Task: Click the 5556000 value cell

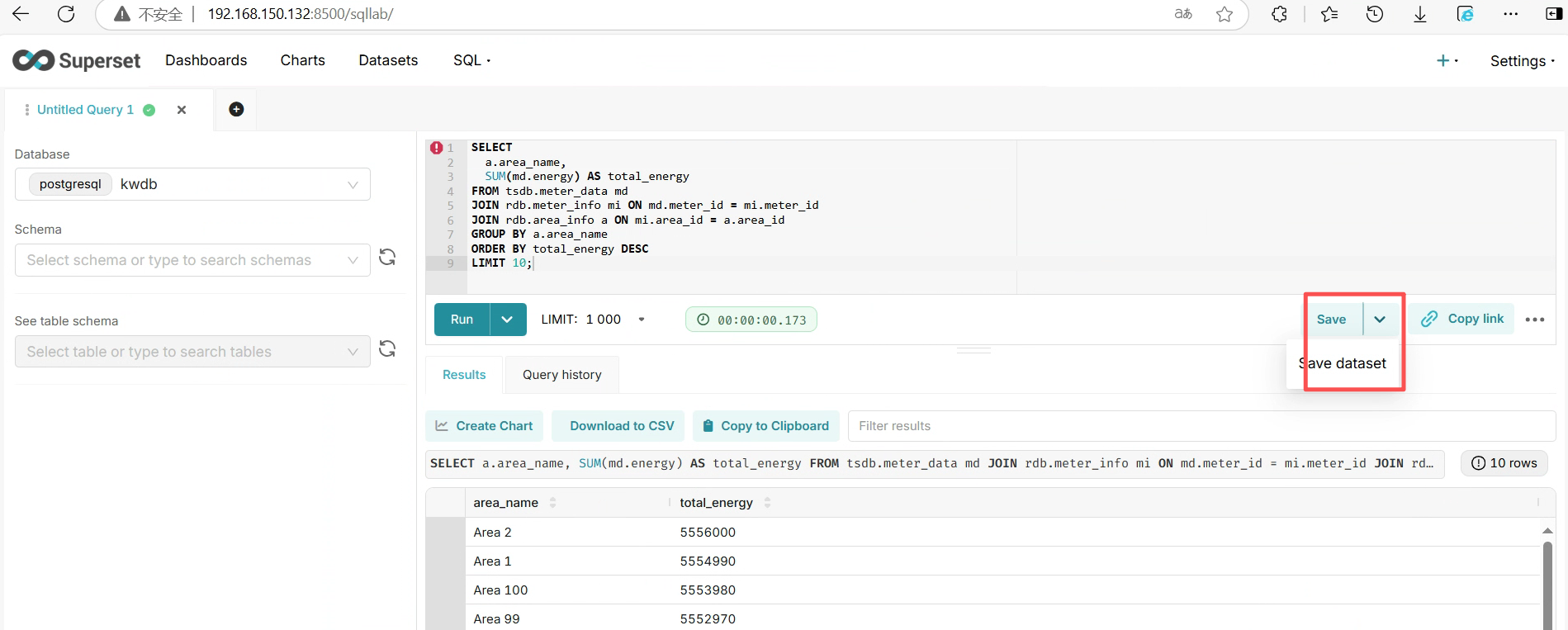Action: [708, 533]
